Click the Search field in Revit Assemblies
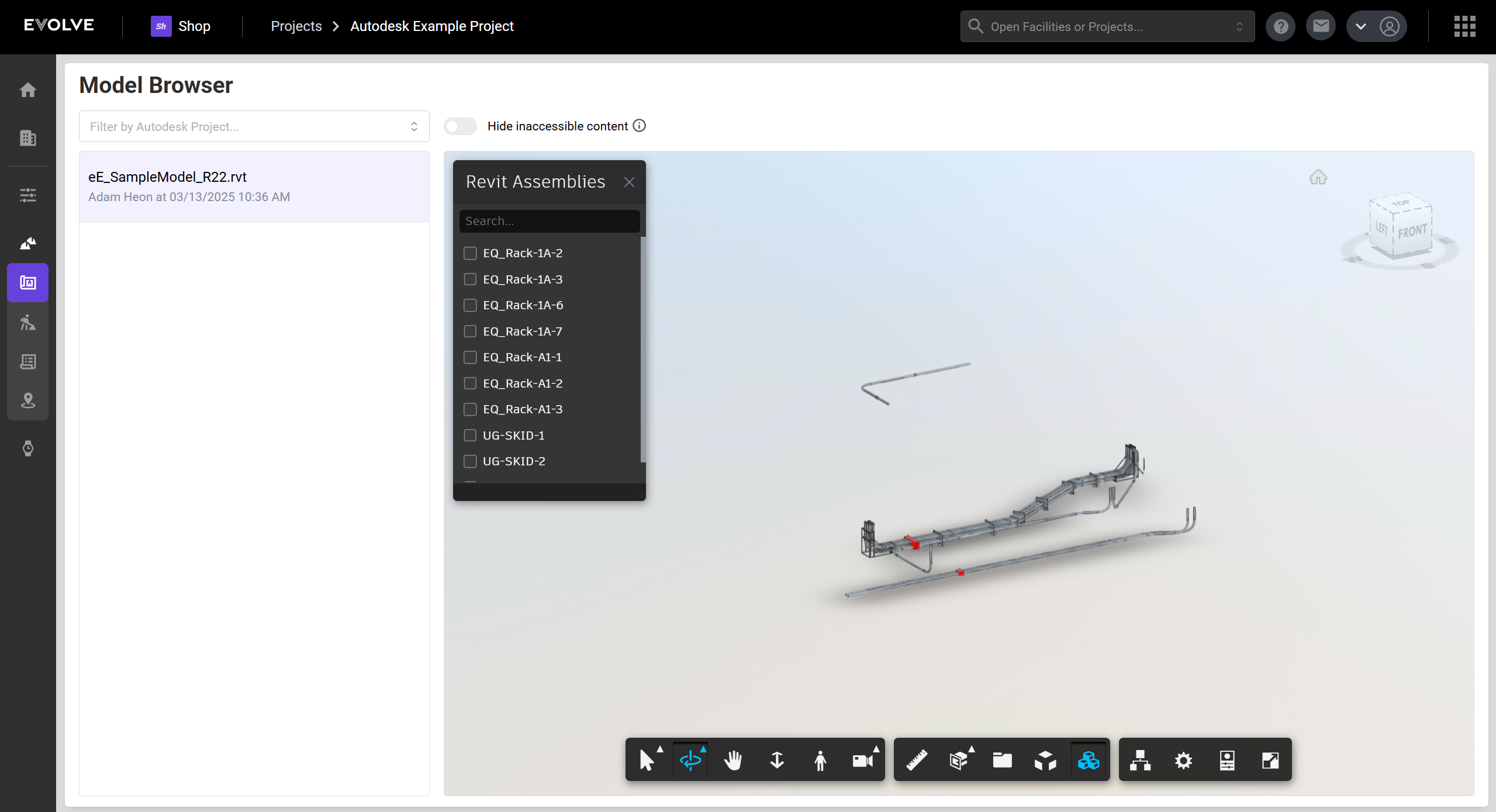1496x812 pixels. pos(549,221)
